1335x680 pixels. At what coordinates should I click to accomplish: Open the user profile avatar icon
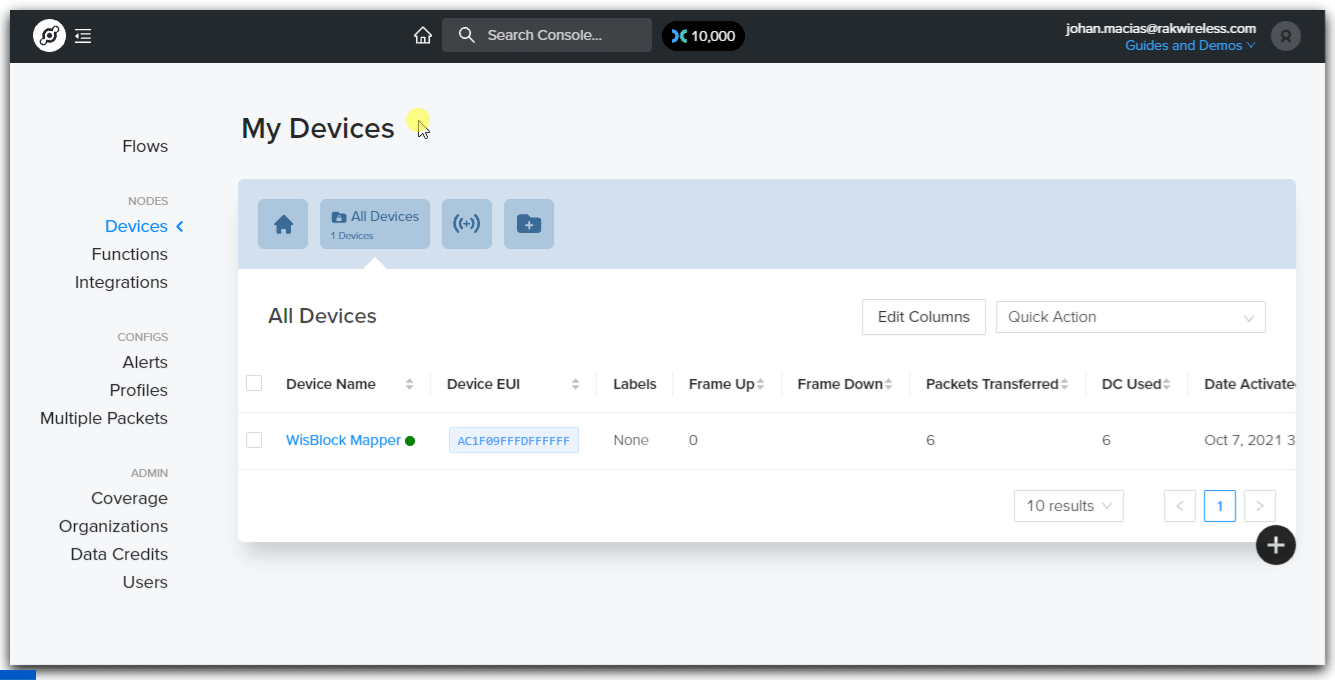click(1286, 36)
